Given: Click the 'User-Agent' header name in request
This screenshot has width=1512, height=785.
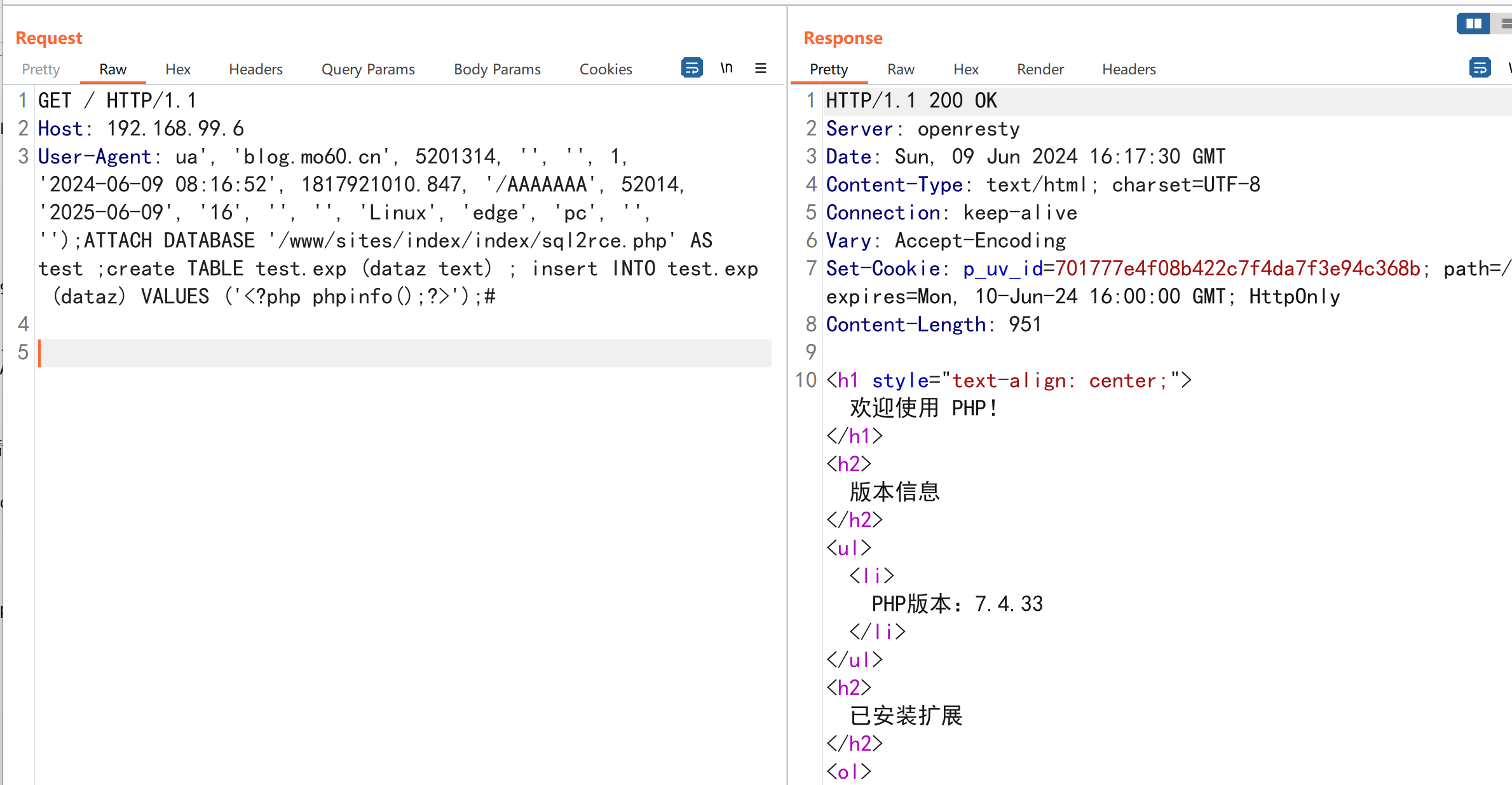Looking at the screenshot, I should point(95,156).
